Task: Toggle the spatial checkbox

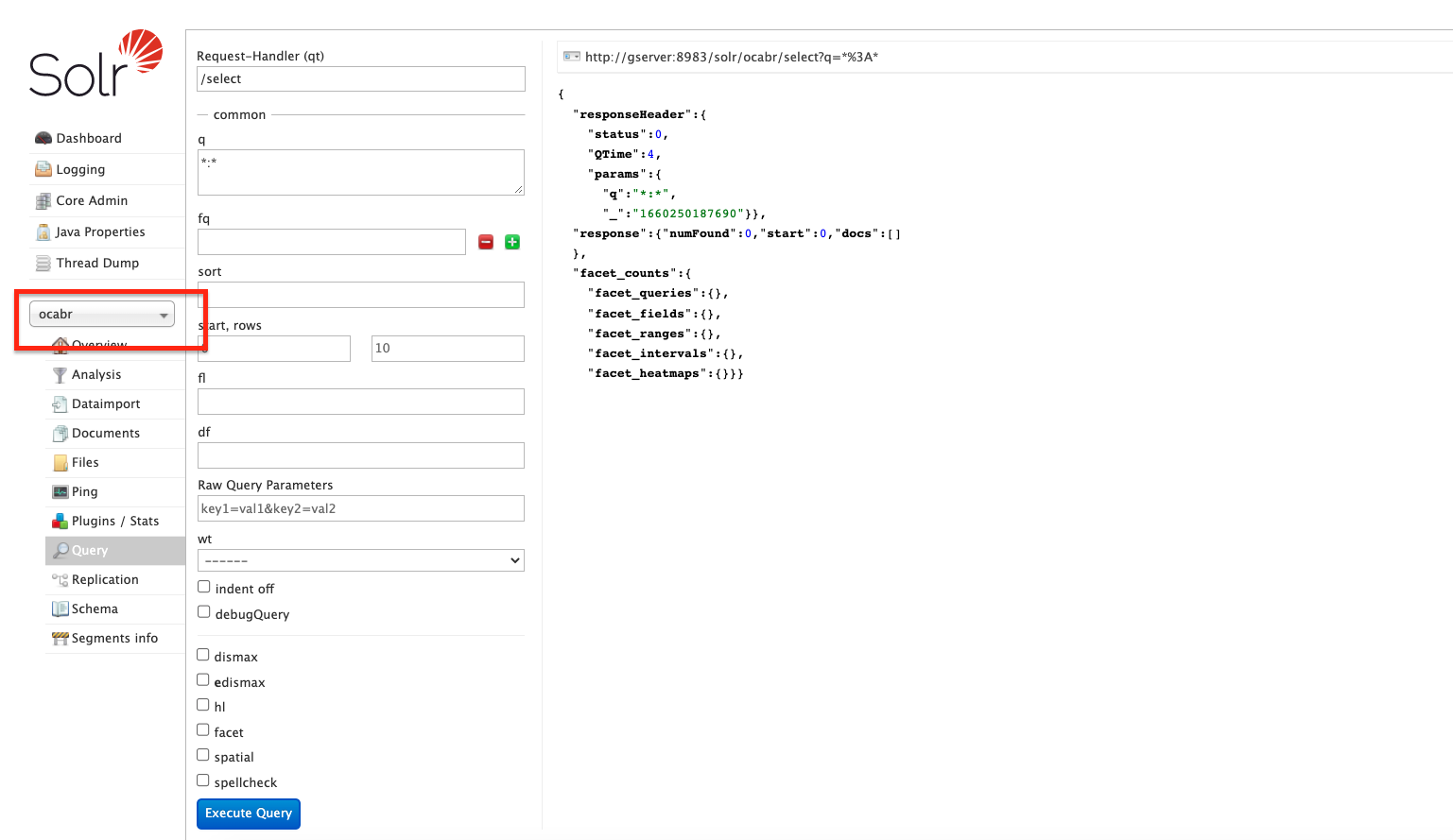Action: pyautogui.click(x=203, y=755)
